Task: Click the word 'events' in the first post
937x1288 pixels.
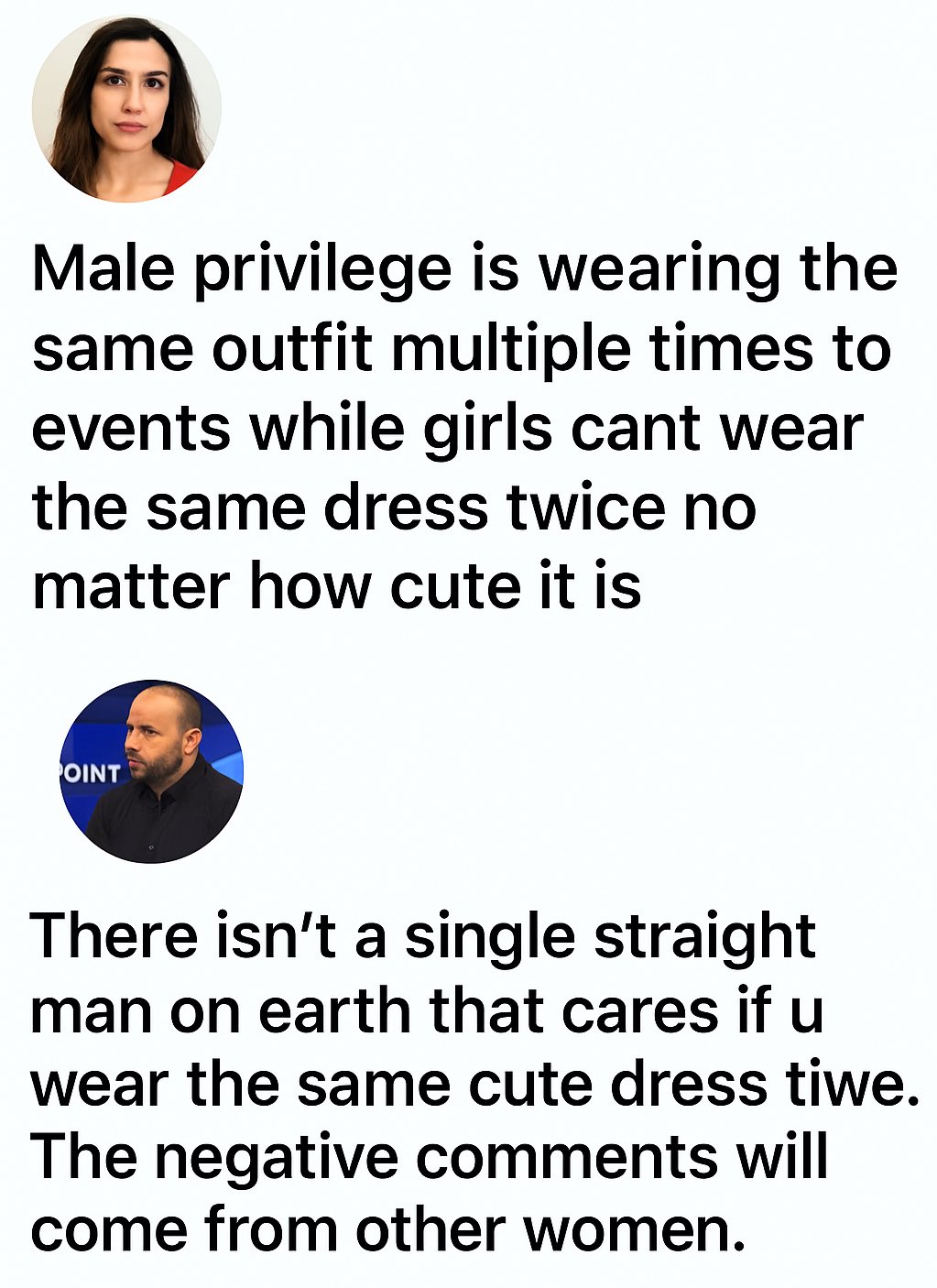Action: click(x=131, y=430)
